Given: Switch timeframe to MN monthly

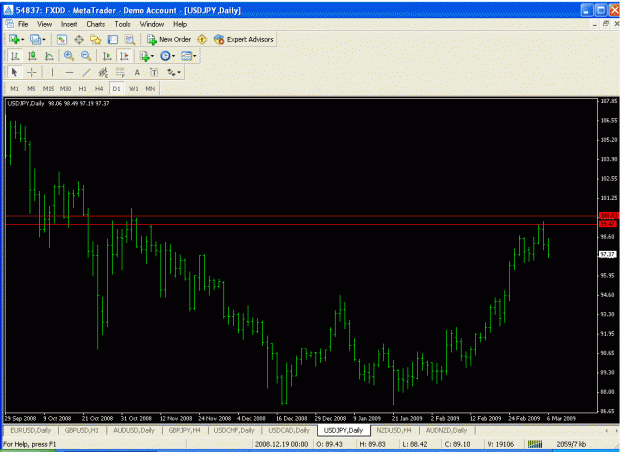Looking at the screenshot, I should click(150, 88).
